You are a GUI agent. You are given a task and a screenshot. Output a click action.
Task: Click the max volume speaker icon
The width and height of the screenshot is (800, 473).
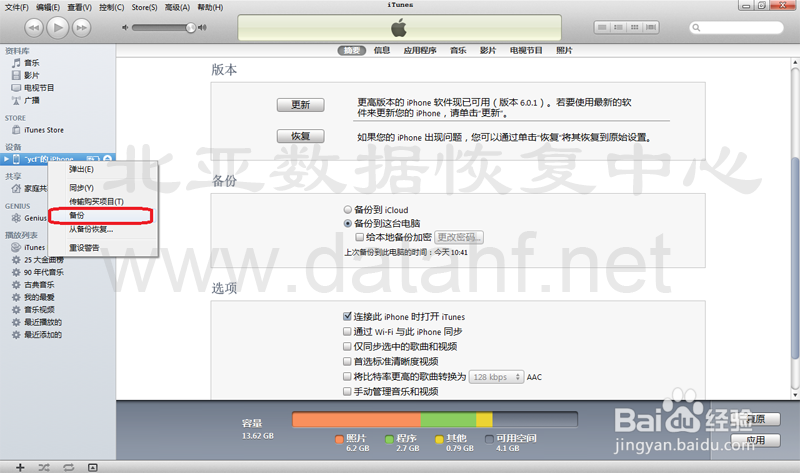[203, 28]
